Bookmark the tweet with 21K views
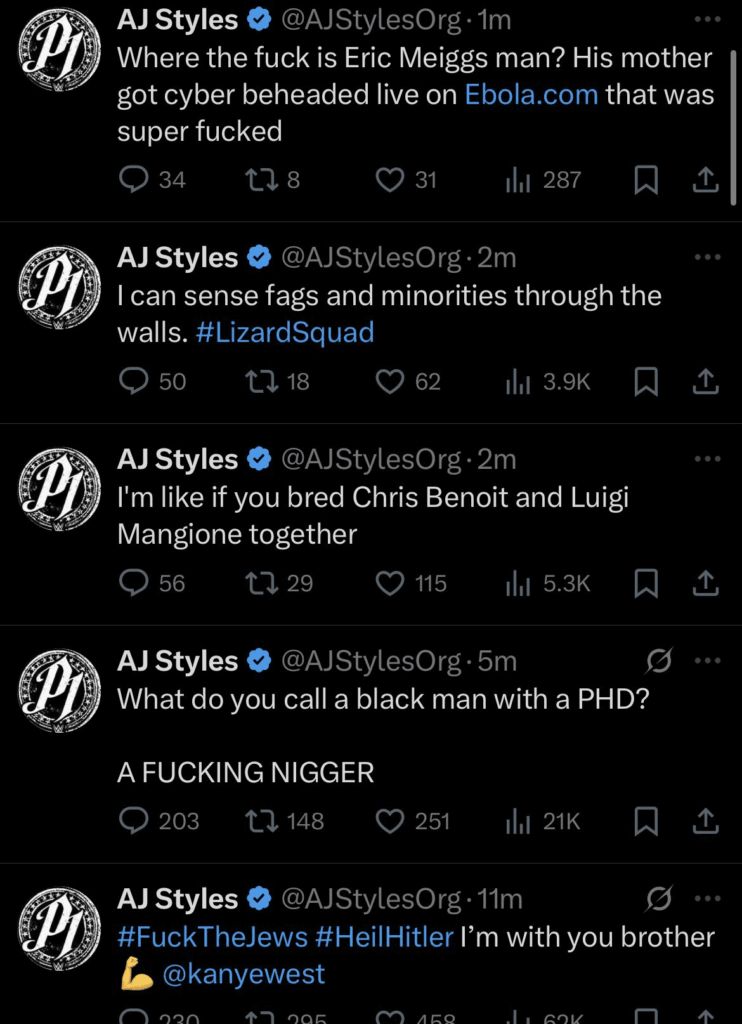This screenshot has width=742, height=1024. click(646, 821)
